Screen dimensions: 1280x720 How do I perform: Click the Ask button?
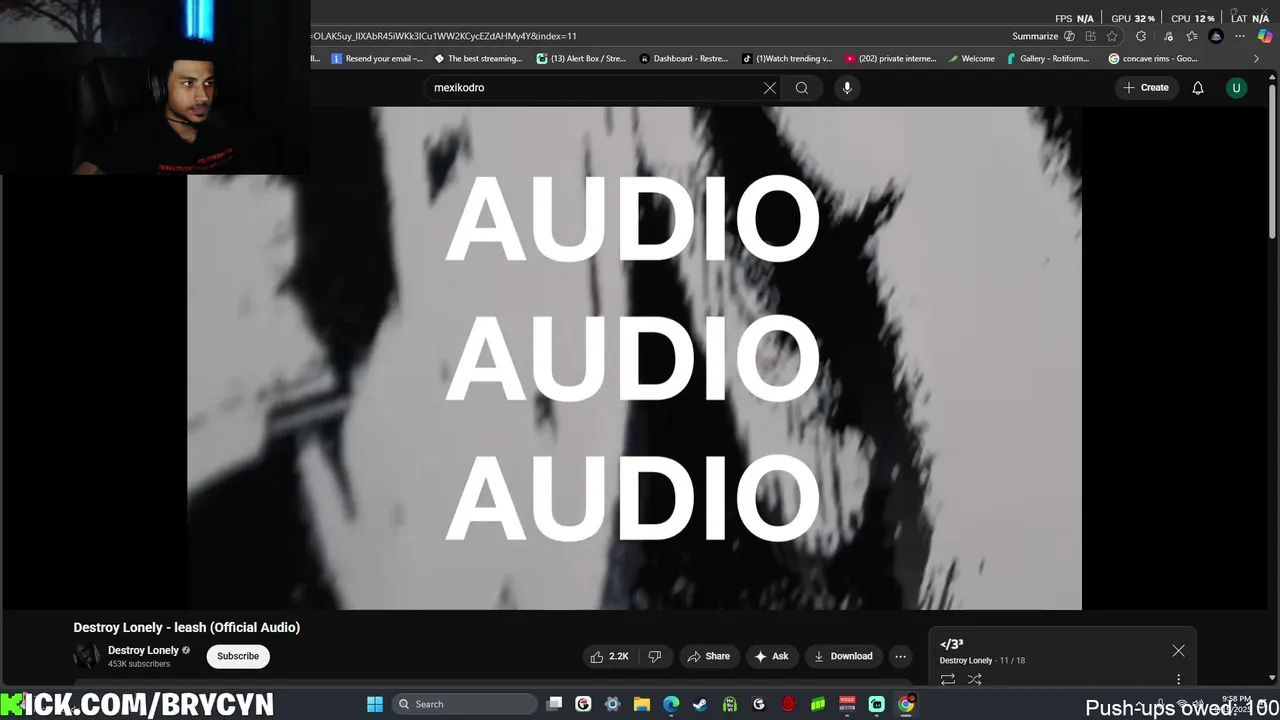point(771,656)
